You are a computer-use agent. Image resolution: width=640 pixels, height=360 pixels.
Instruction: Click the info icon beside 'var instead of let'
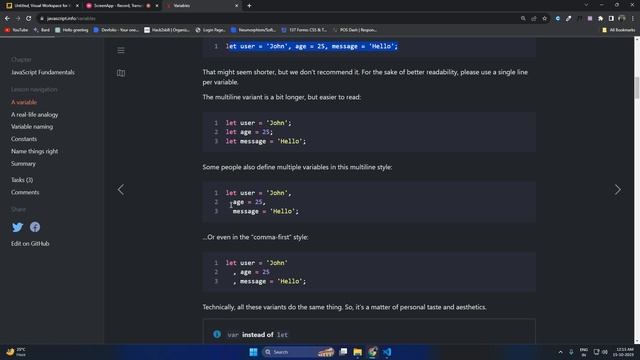pos(217,334)
